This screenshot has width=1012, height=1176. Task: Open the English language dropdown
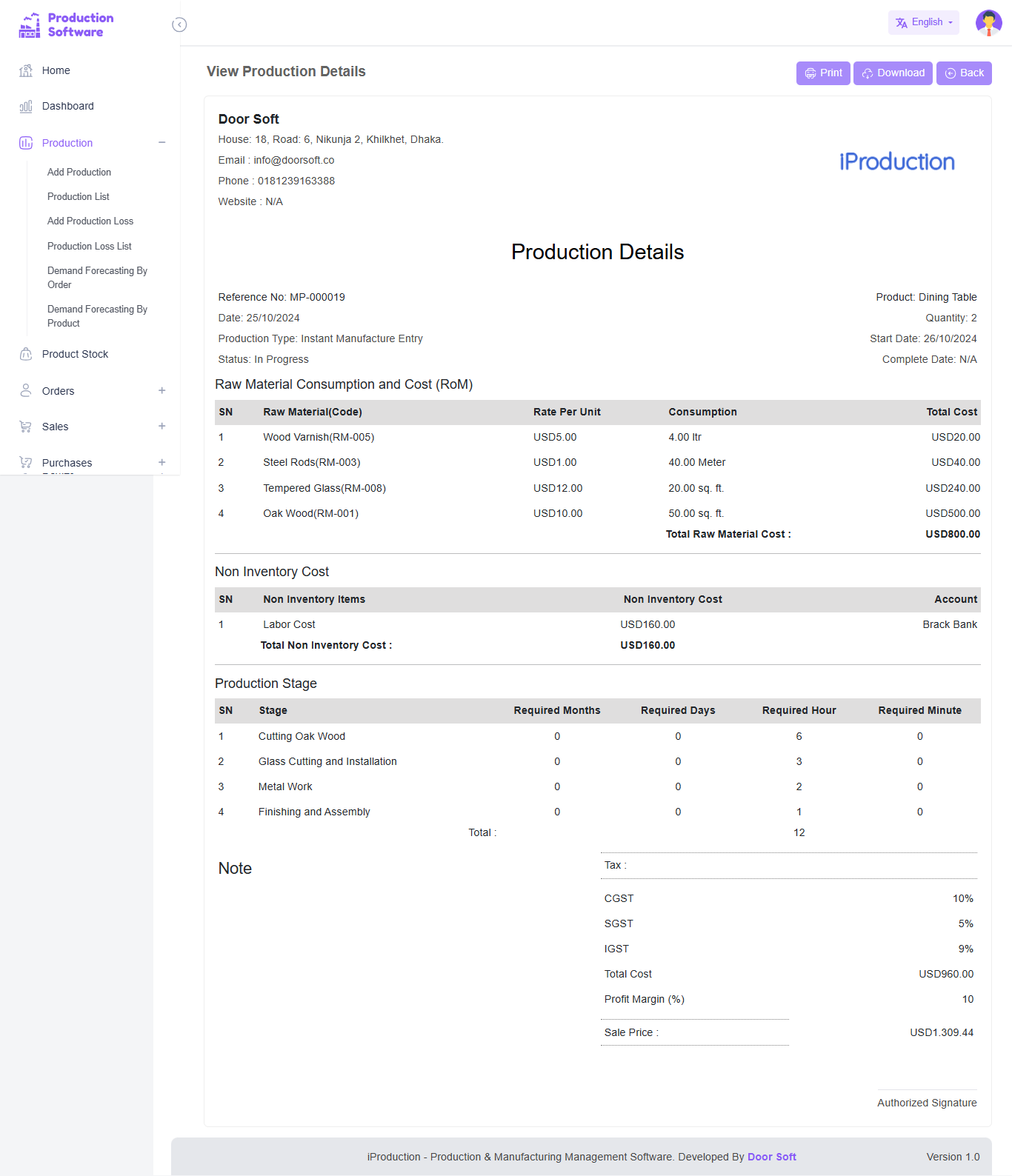coord(923,22)
